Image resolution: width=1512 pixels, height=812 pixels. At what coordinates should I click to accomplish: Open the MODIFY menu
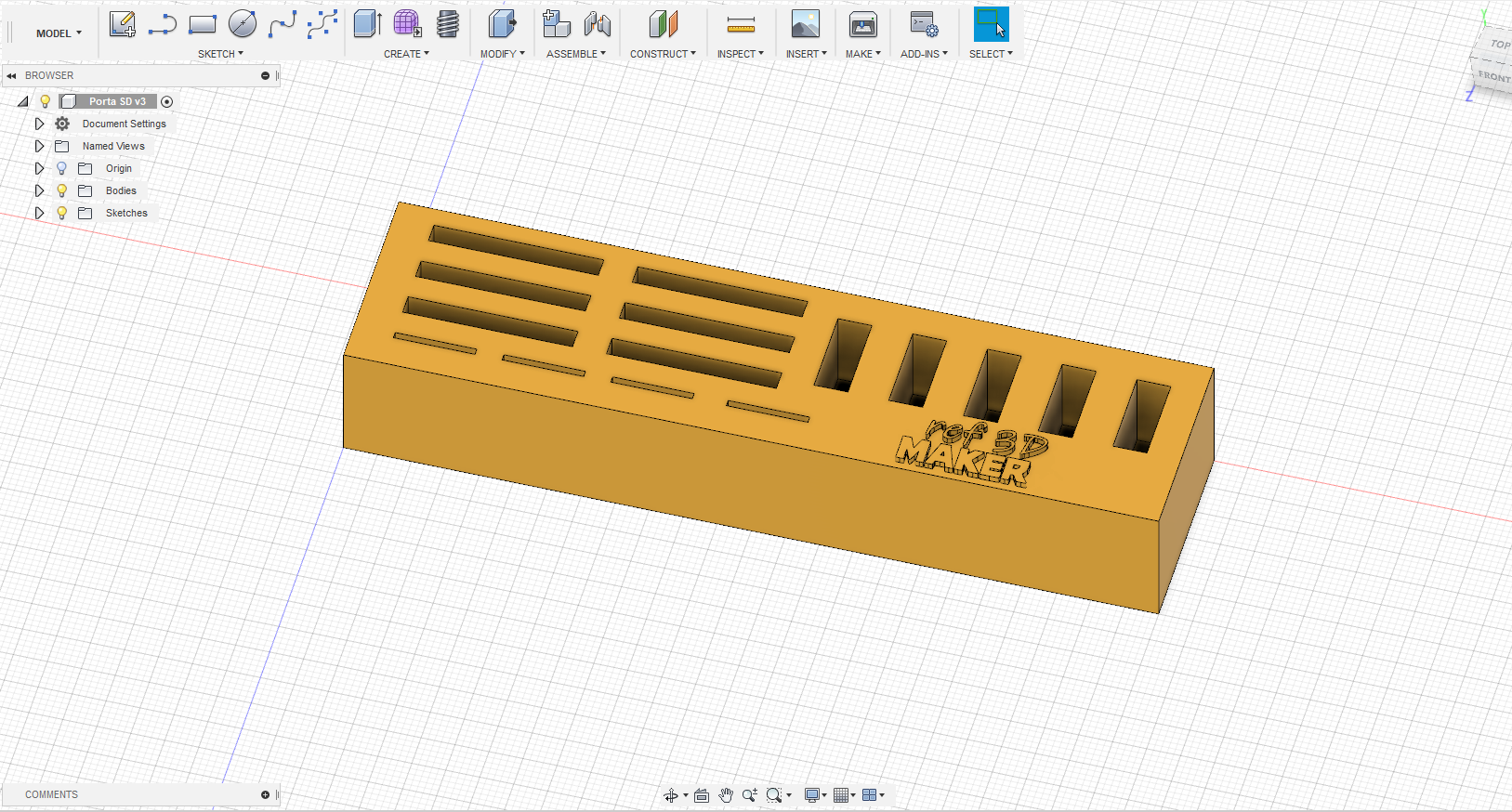(502, 54)
